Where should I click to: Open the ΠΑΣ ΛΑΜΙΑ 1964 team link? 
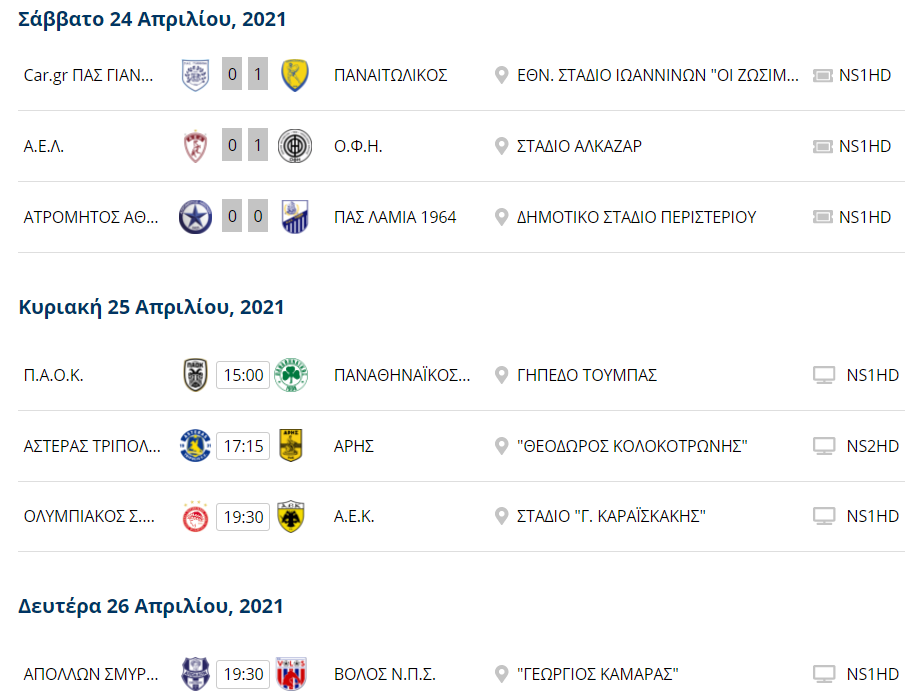[x=395, y=217]
